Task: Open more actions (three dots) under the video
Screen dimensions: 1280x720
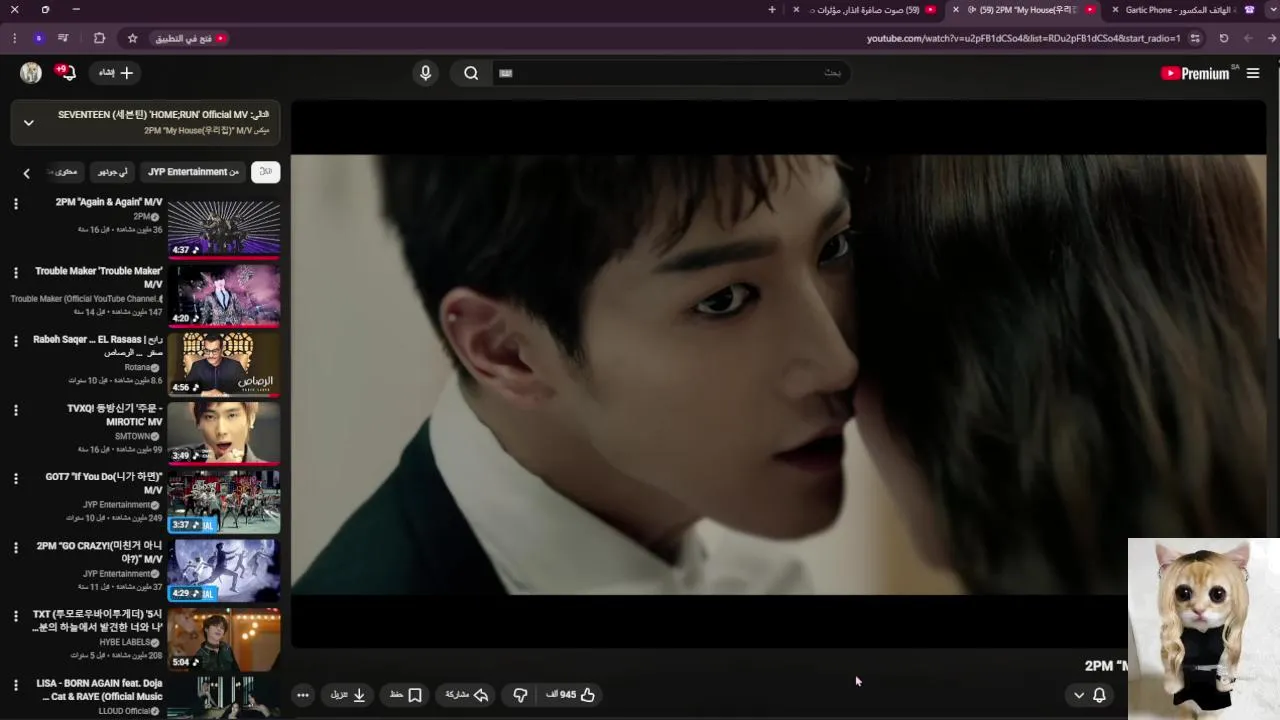Action: click(x=303, y=694)
